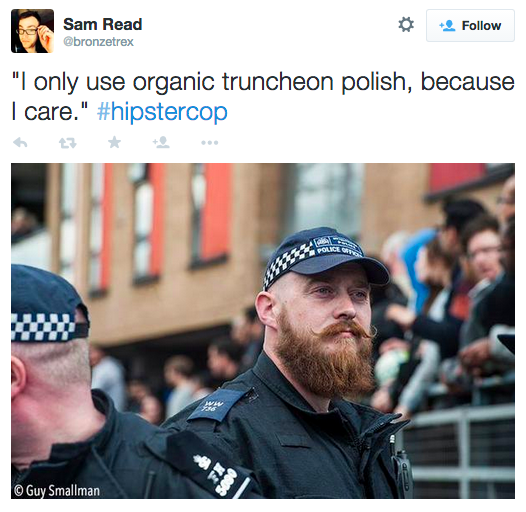Screen dimensions: 526x512
Task: Click the POLICE OFFICER cap badge
Action: [x=339, y=246]
